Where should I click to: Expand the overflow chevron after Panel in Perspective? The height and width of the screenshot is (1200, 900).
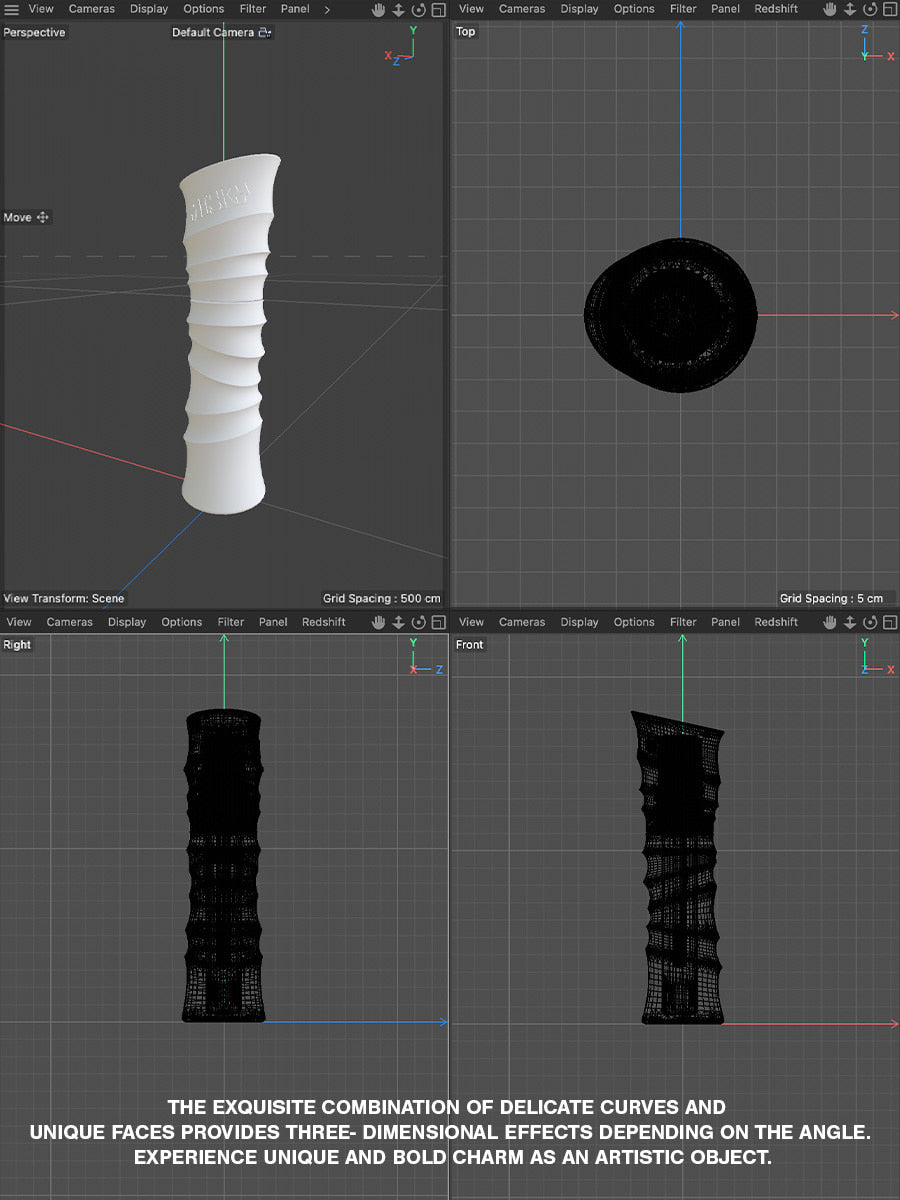327,9
